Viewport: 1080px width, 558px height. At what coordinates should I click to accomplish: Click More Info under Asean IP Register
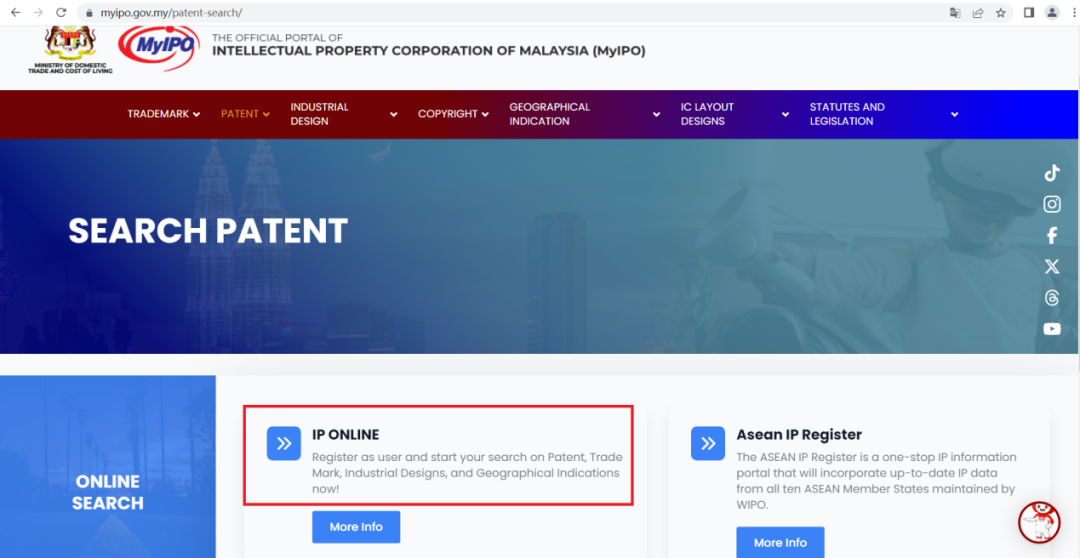click(x=780, y=542)
